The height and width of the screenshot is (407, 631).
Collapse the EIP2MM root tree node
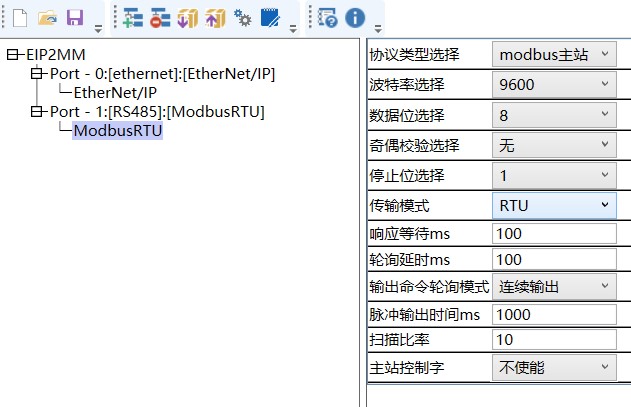tap(12, 55)
